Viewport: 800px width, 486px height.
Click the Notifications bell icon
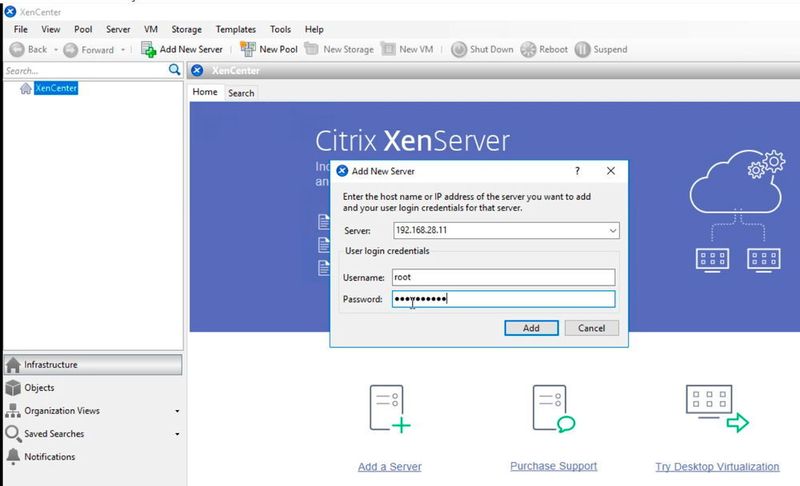13,456
